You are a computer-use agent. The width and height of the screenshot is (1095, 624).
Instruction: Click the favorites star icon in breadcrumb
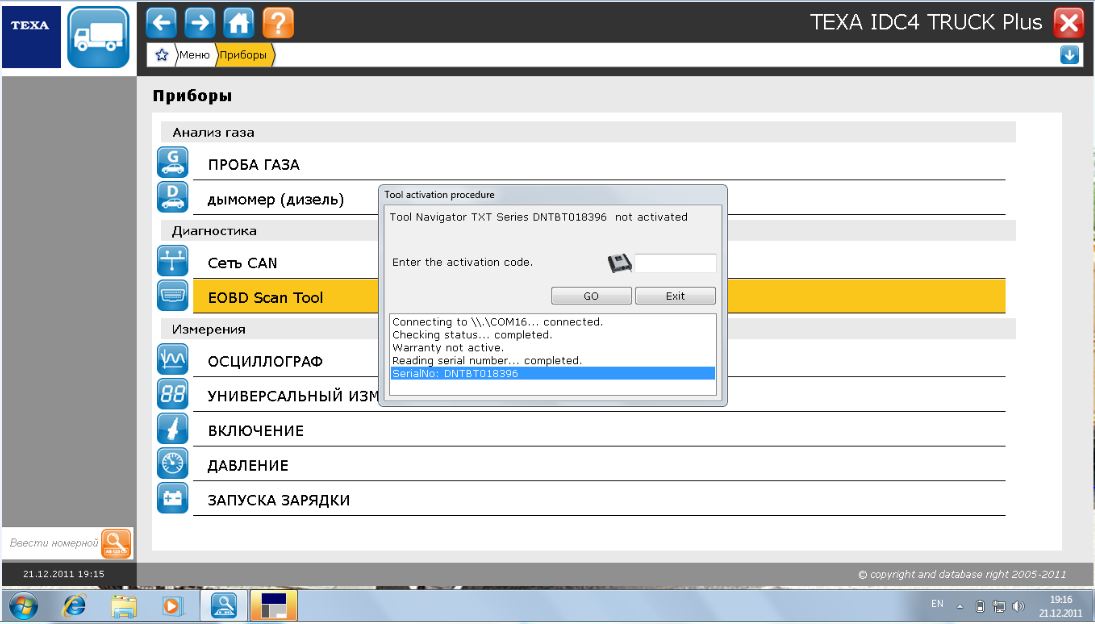[x=160, y=56]
